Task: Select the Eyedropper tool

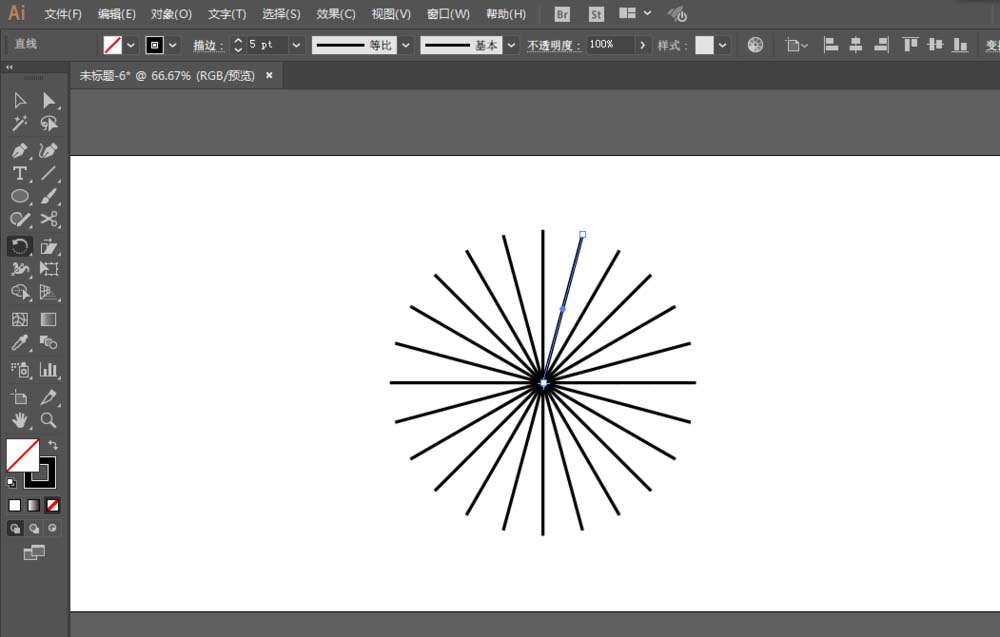Action: click(x=20, y=343)
